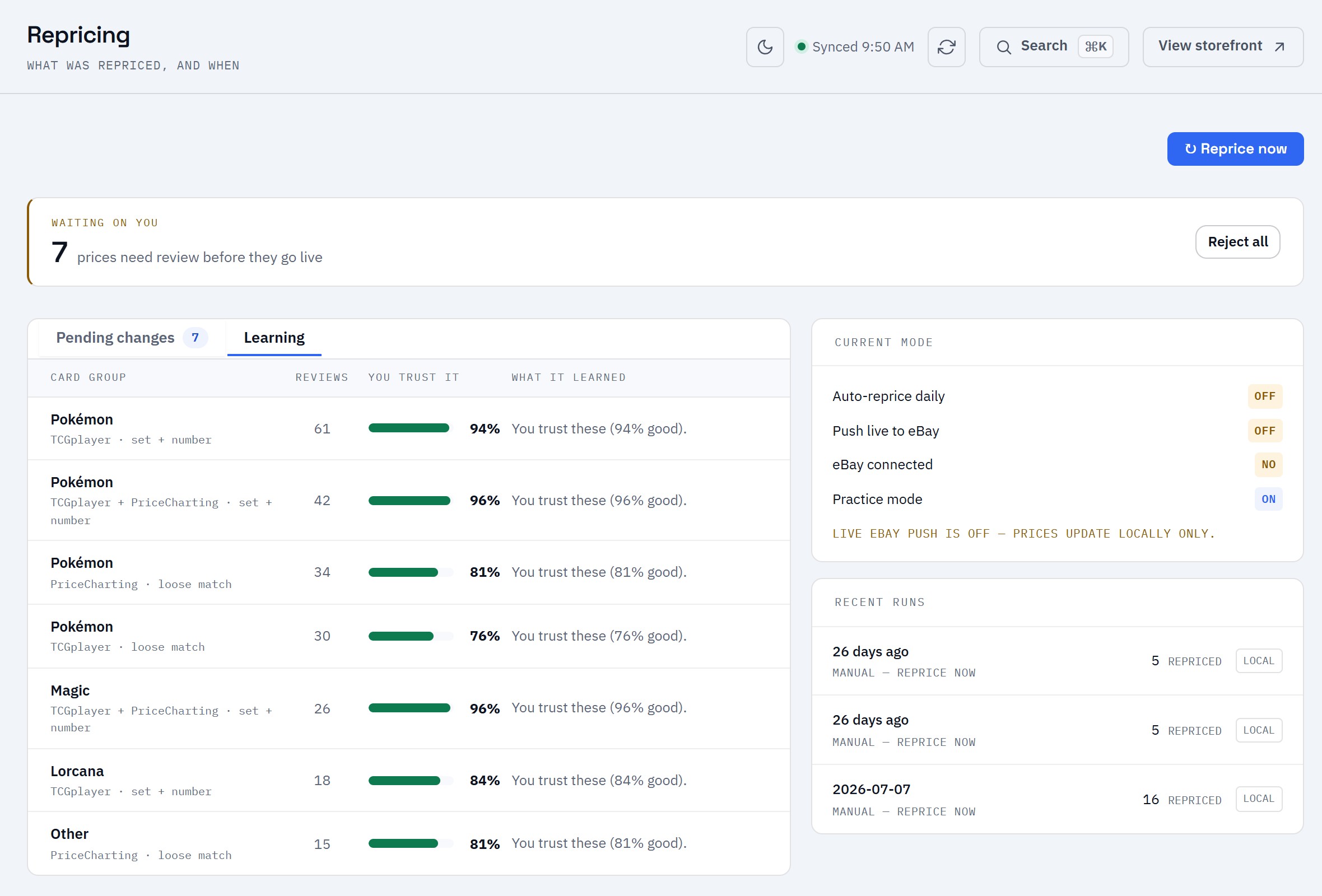Click the 76% trust progress bar
Viewport: 1322px width, 896px height.
pyautogui.click(x=411, y=636)
